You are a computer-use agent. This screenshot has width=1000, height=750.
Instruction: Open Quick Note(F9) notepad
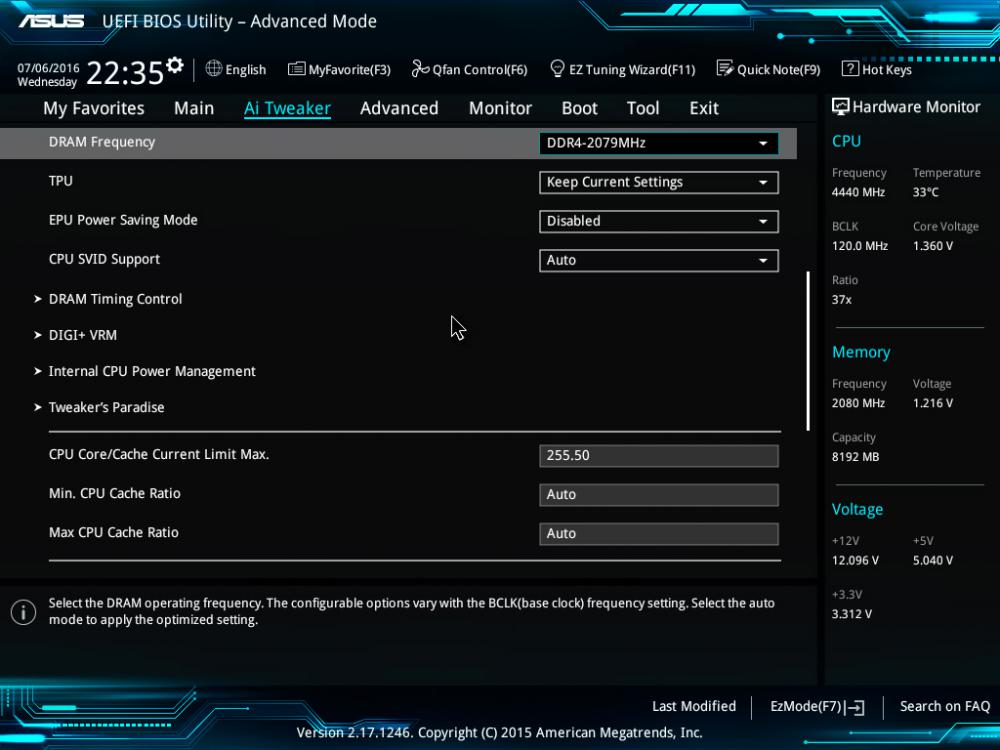tap(768, 70)
